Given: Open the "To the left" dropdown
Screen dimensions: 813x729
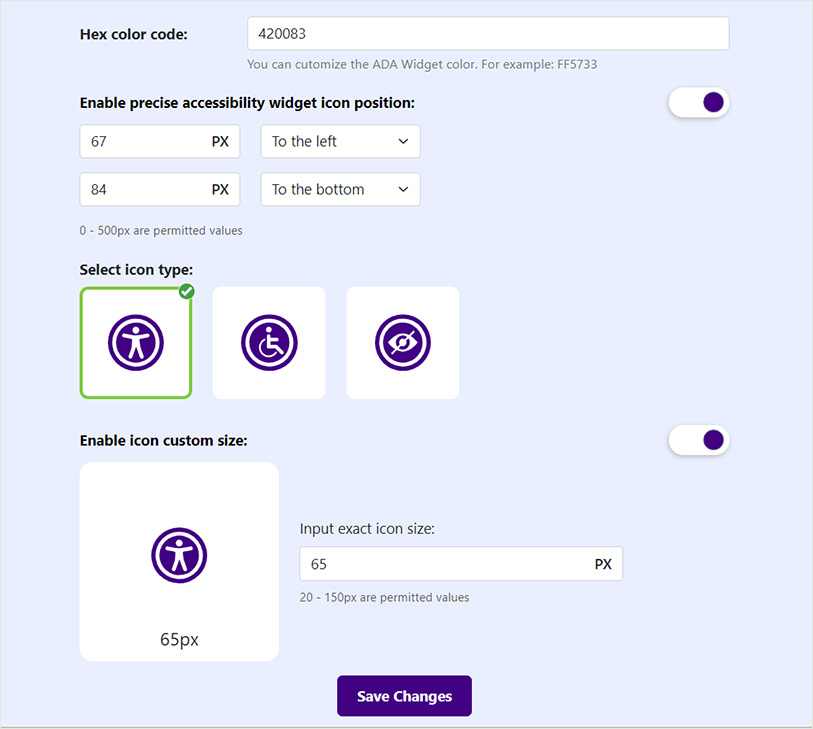Looking at the screenshot, I should tap(340, 141).
